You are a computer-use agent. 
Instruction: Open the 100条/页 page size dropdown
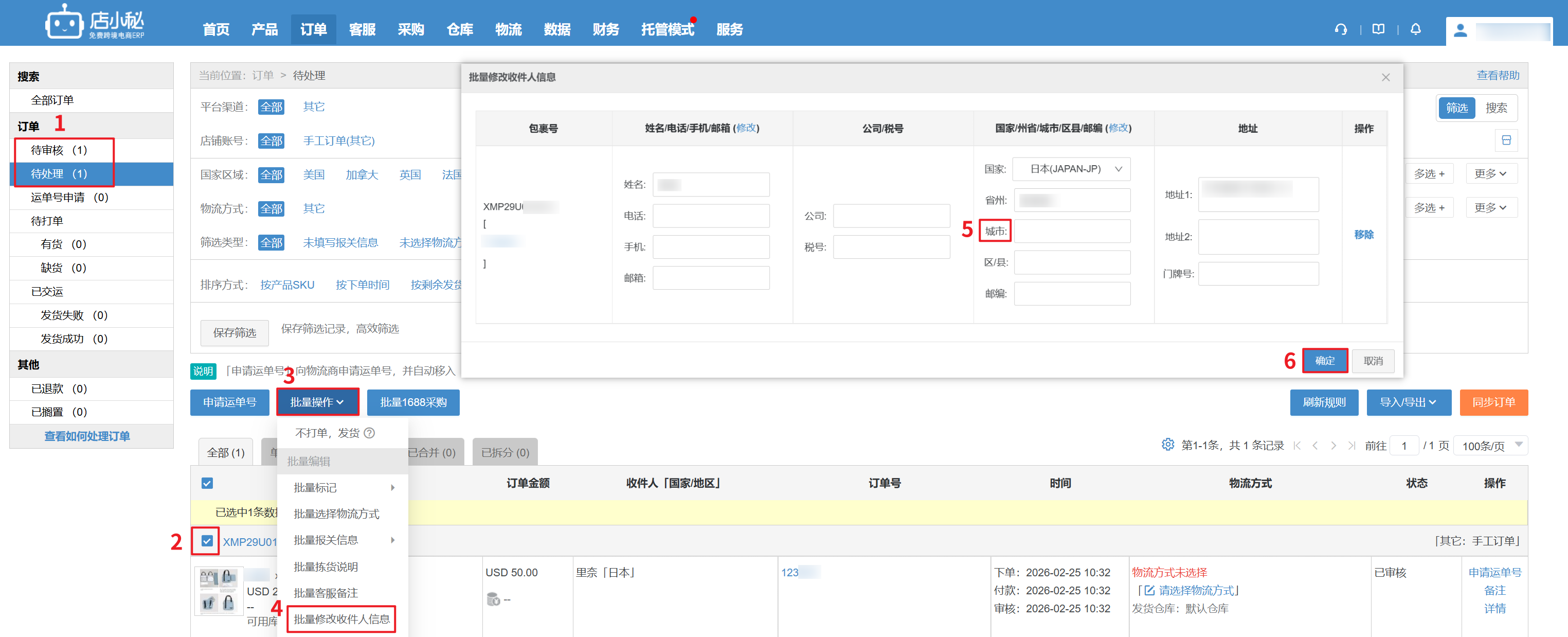(1491, 445)
